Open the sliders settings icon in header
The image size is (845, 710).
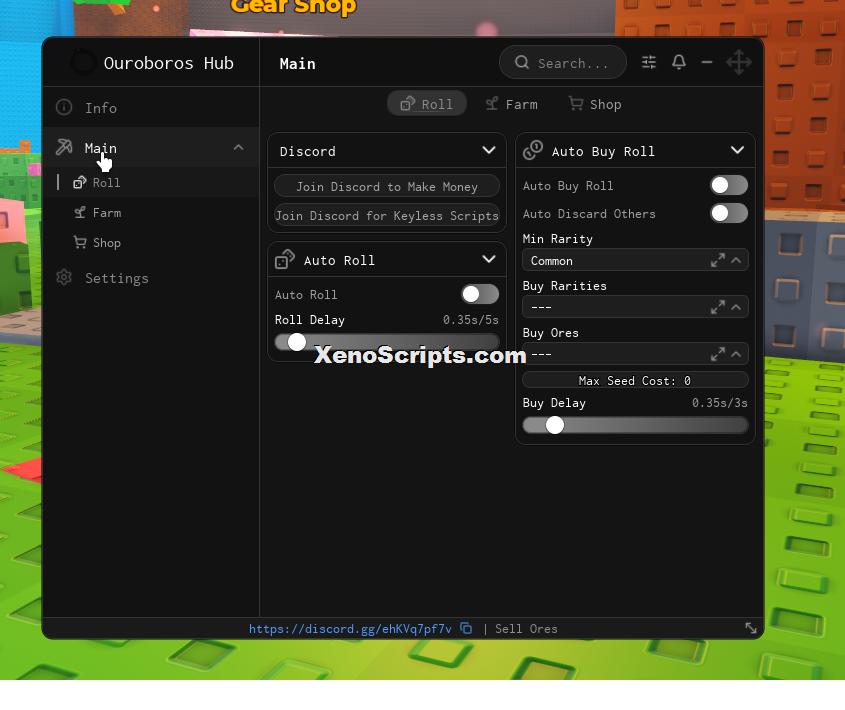649,62
